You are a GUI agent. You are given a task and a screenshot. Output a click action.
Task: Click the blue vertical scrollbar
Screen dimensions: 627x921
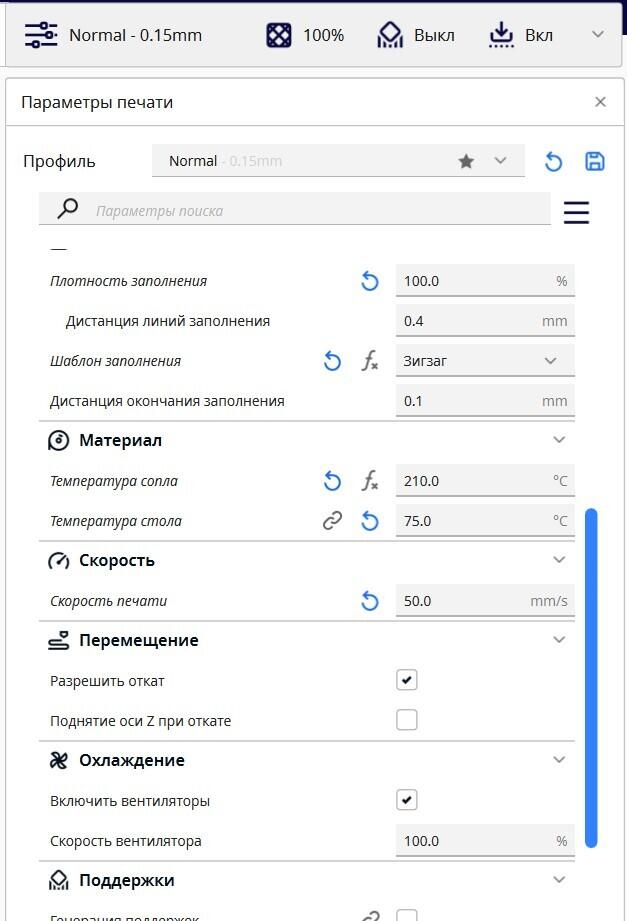tap(592, 678)
